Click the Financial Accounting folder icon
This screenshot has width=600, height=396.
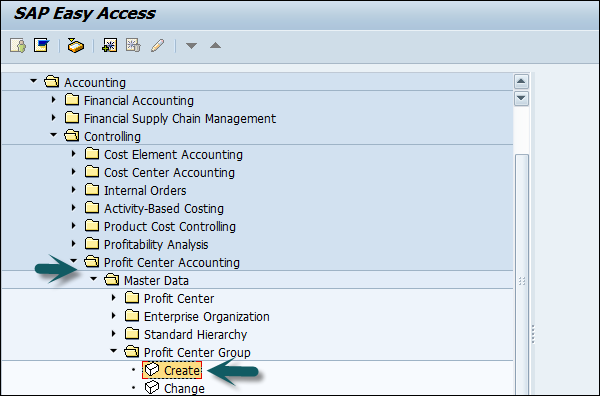pyautogui.click(x=72, y=100)
